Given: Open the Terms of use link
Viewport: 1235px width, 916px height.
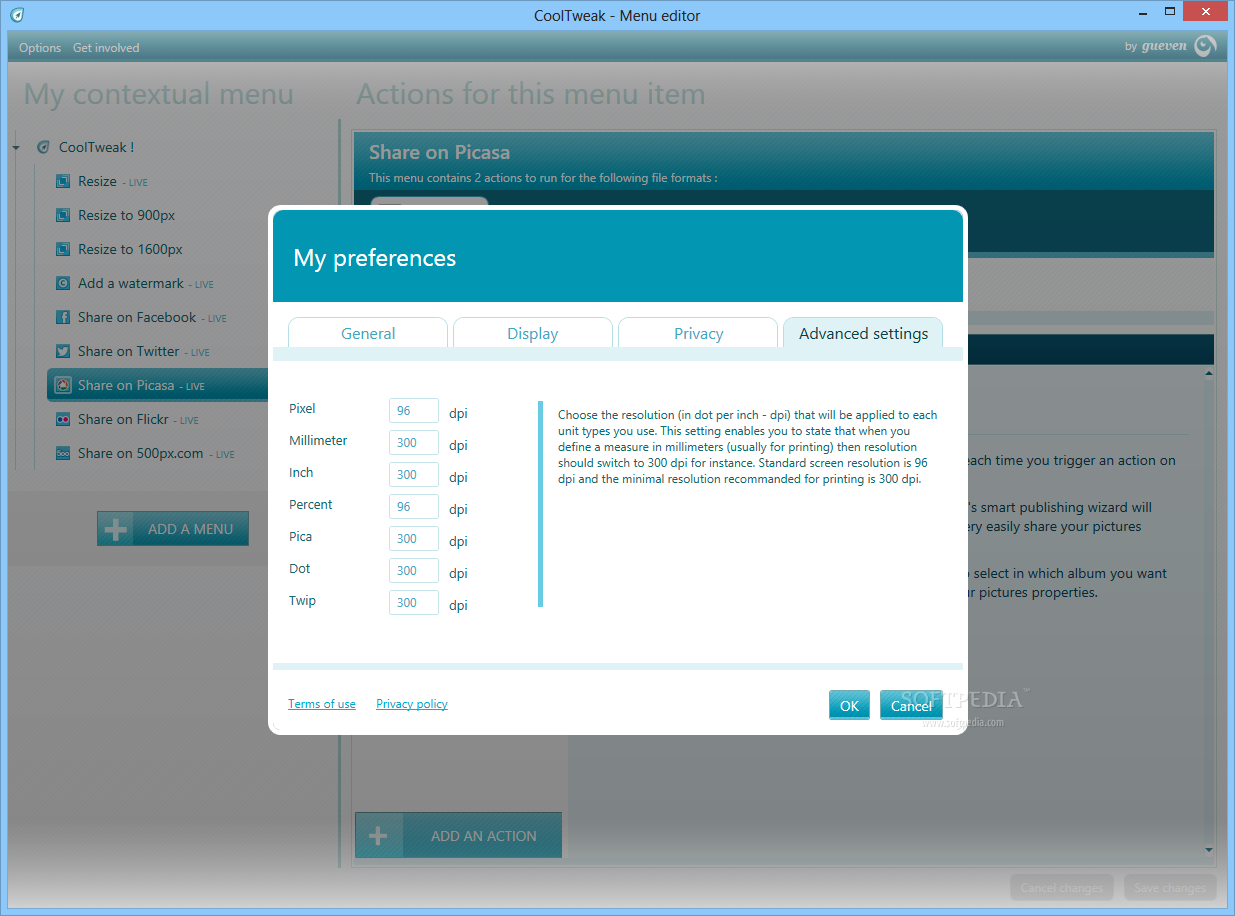Looking at the screenshot, I should pos(322,704).
